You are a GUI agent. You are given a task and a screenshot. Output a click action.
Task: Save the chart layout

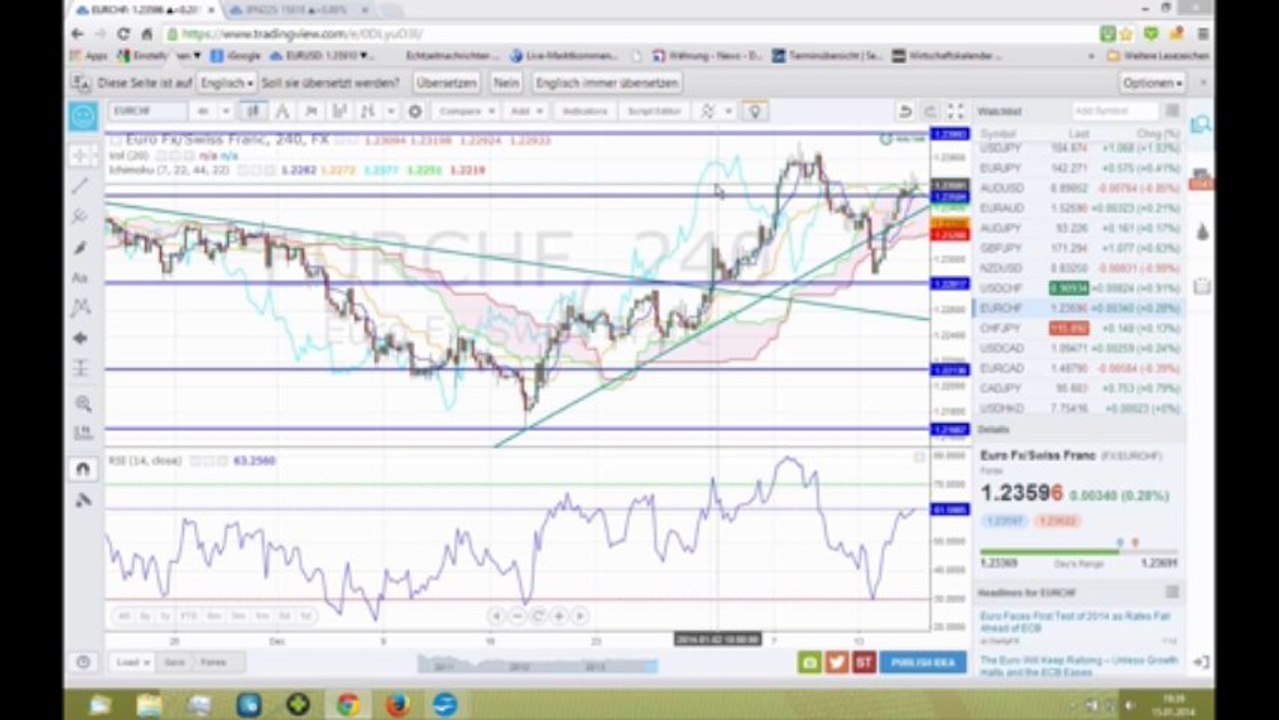174,662
